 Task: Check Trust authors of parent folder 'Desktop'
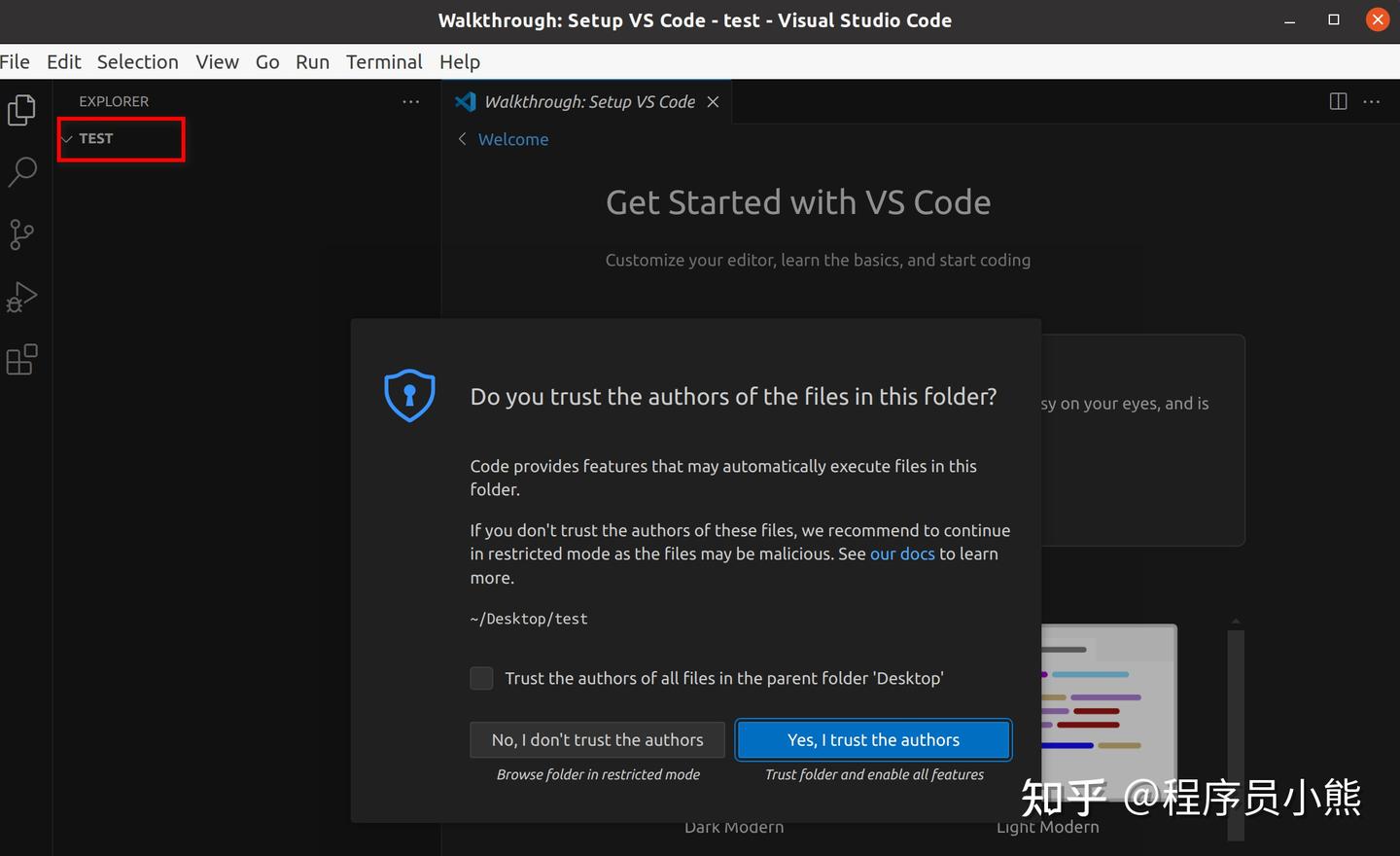tap(481, 678)
